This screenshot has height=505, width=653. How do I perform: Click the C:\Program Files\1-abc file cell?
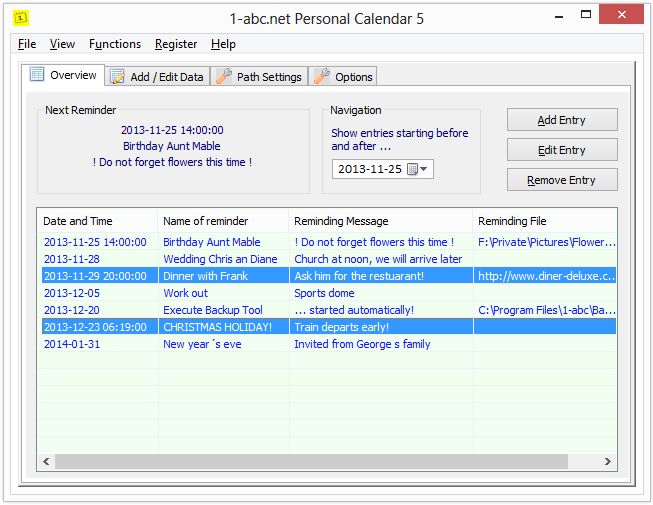click(546, 310)
